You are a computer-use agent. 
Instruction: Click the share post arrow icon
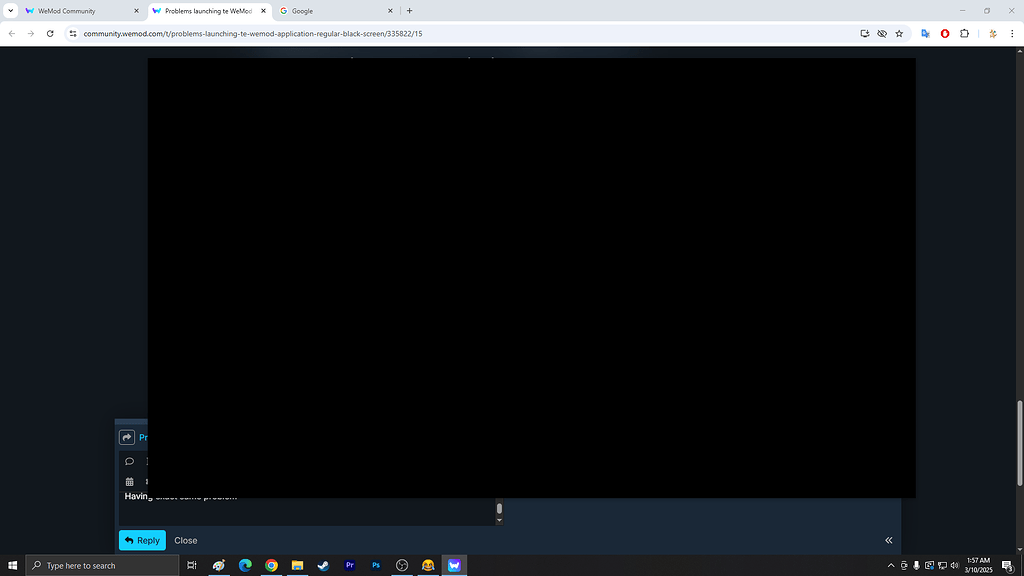pyautogui.click(x=127, y=436)
